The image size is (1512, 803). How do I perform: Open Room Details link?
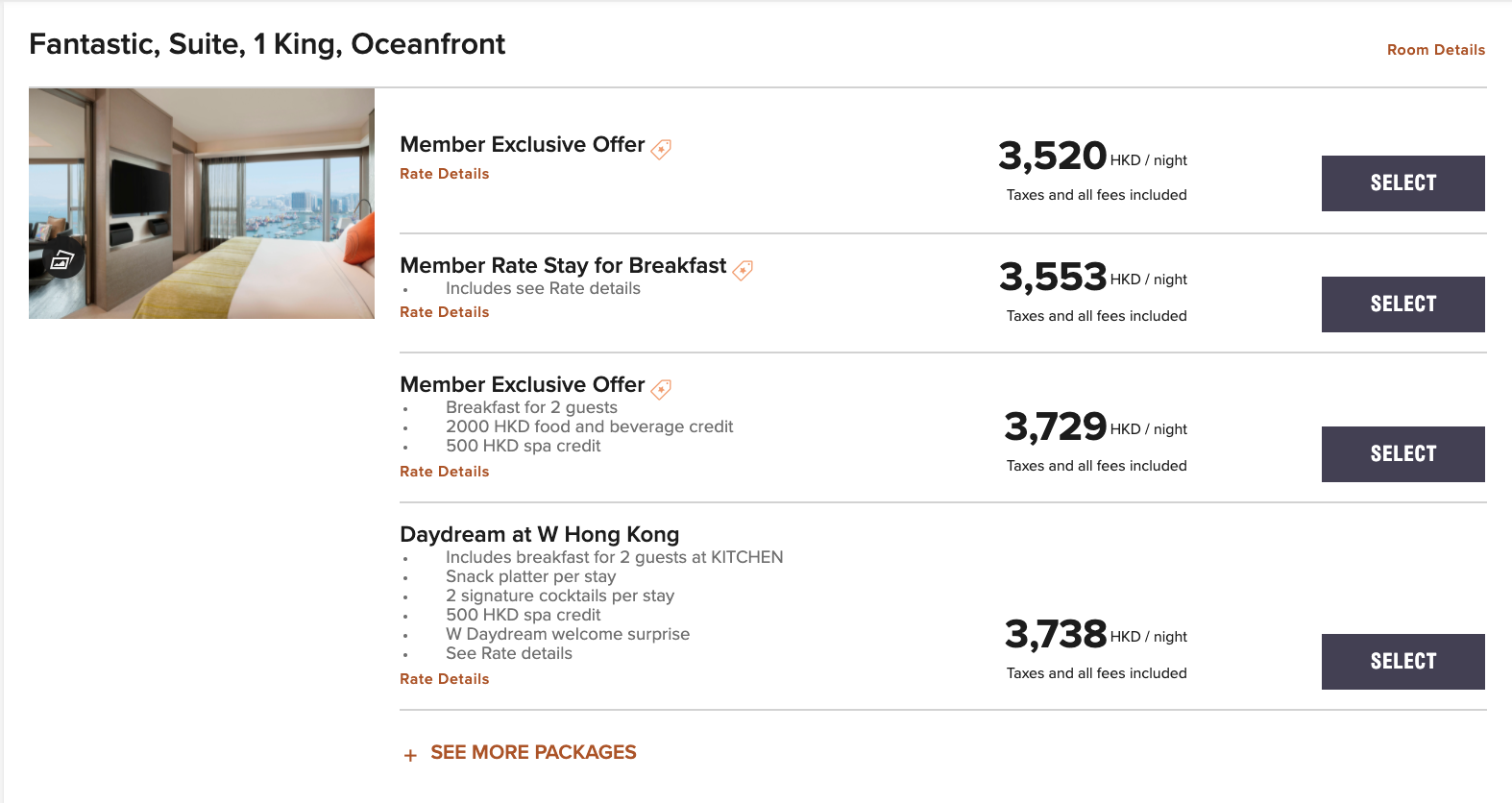coord(1436,50)
